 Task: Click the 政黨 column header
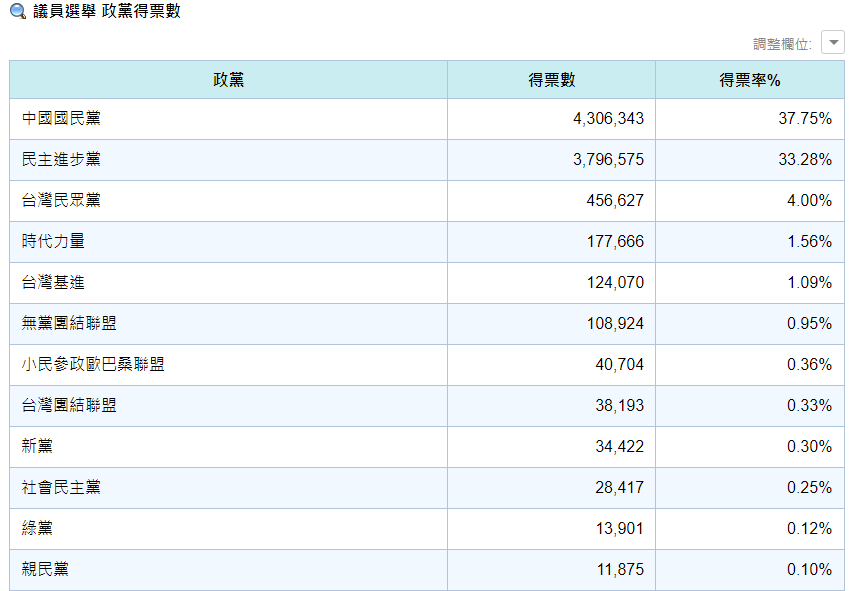pyautogui.click(x=228, y=80)
